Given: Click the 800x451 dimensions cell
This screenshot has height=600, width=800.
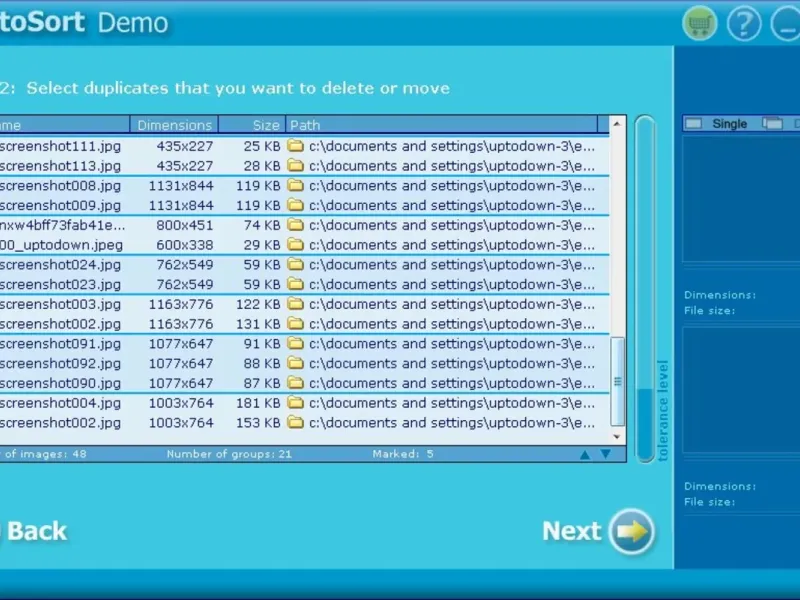Looking at the screenshot, I should pyautogui.click(x=185, y=225).
